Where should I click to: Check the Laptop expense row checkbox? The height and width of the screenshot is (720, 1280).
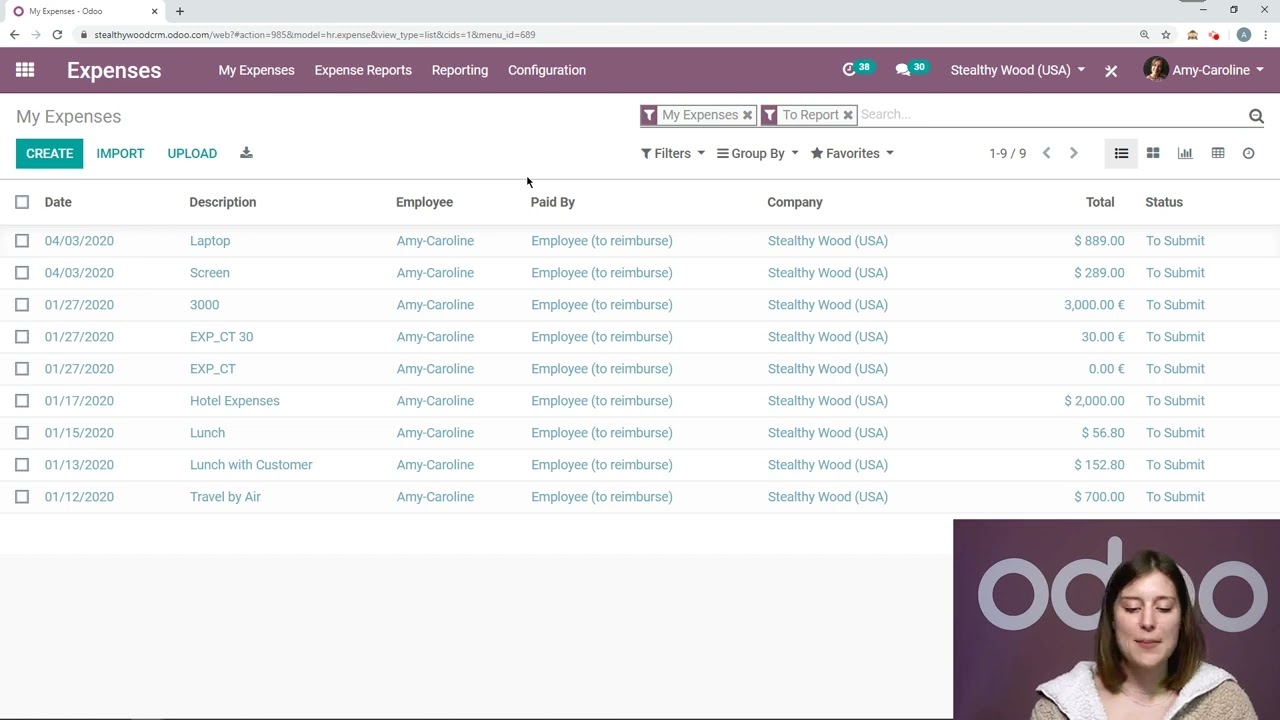click(22, 241)
